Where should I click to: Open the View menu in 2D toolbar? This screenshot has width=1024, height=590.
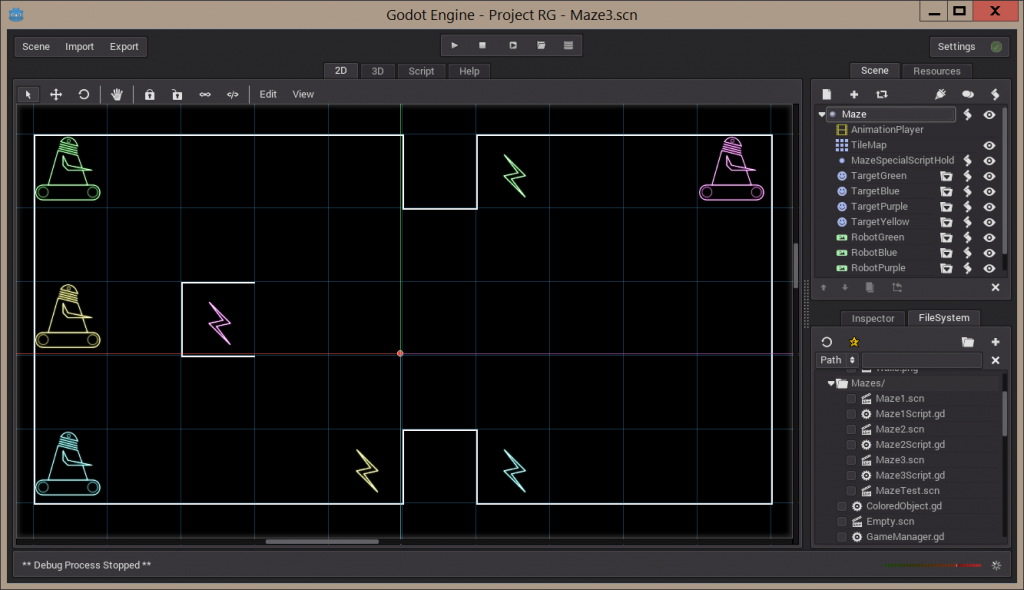[x=303, y=94]
